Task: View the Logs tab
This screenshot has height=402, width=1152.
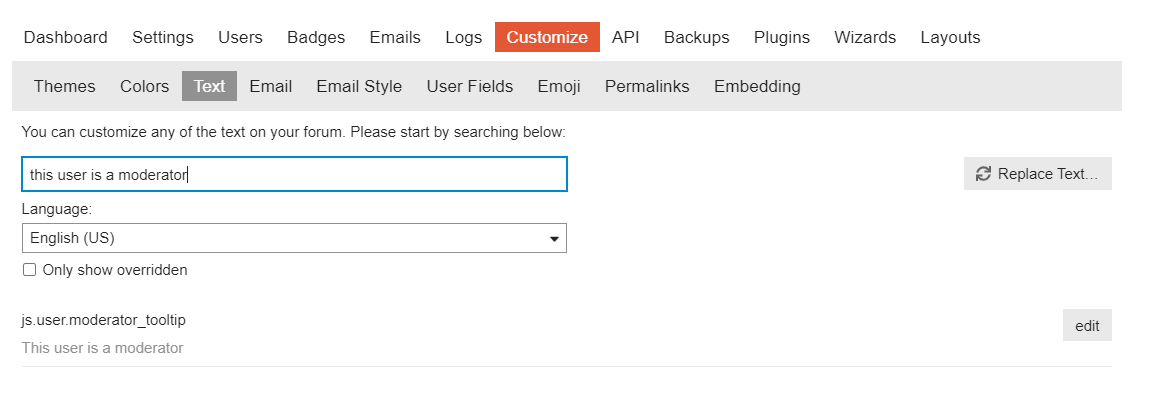Action: (464, 37)
